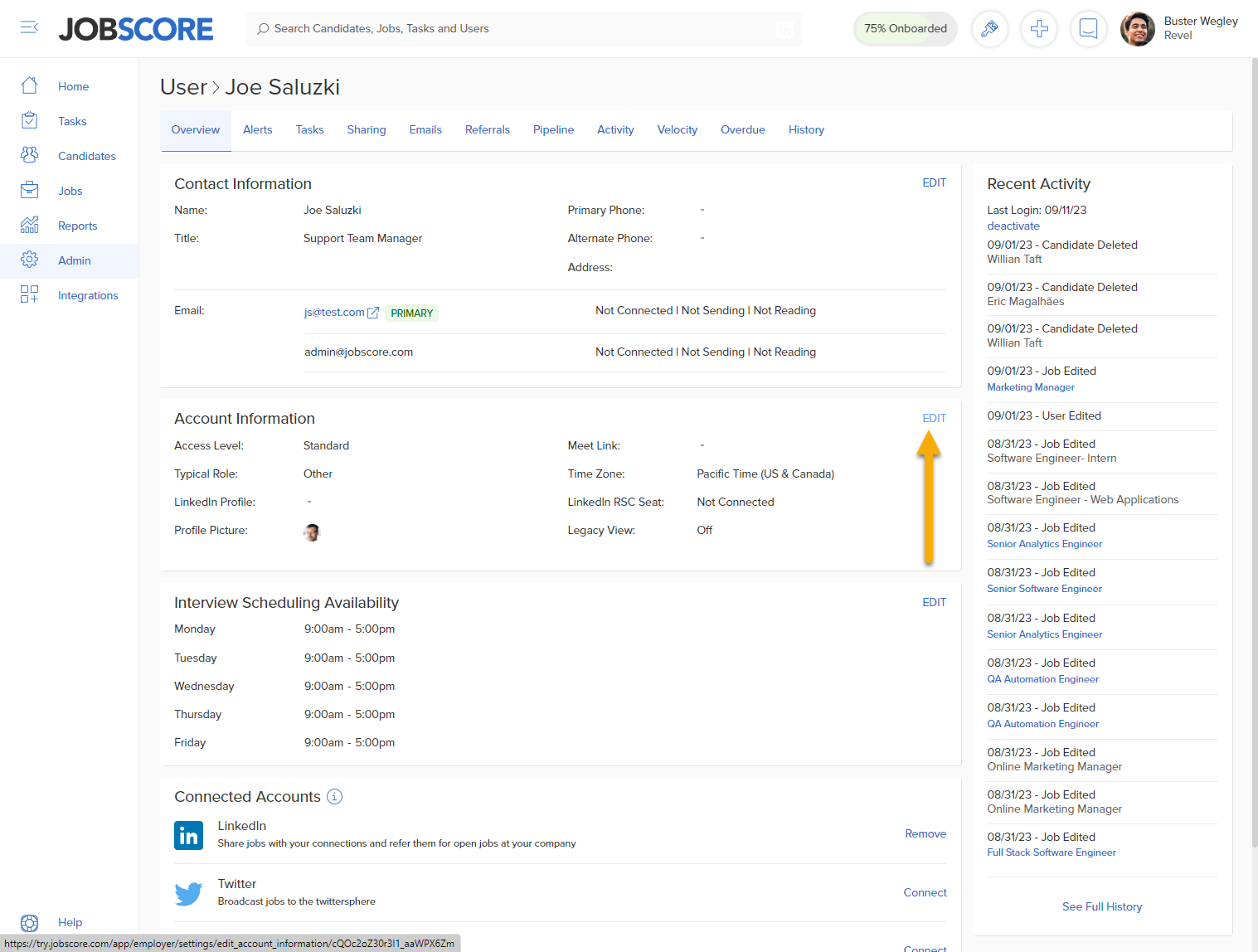Remove the LinkedIn connected account
This screenshot has width=1258, height=952.
point(925,833)
